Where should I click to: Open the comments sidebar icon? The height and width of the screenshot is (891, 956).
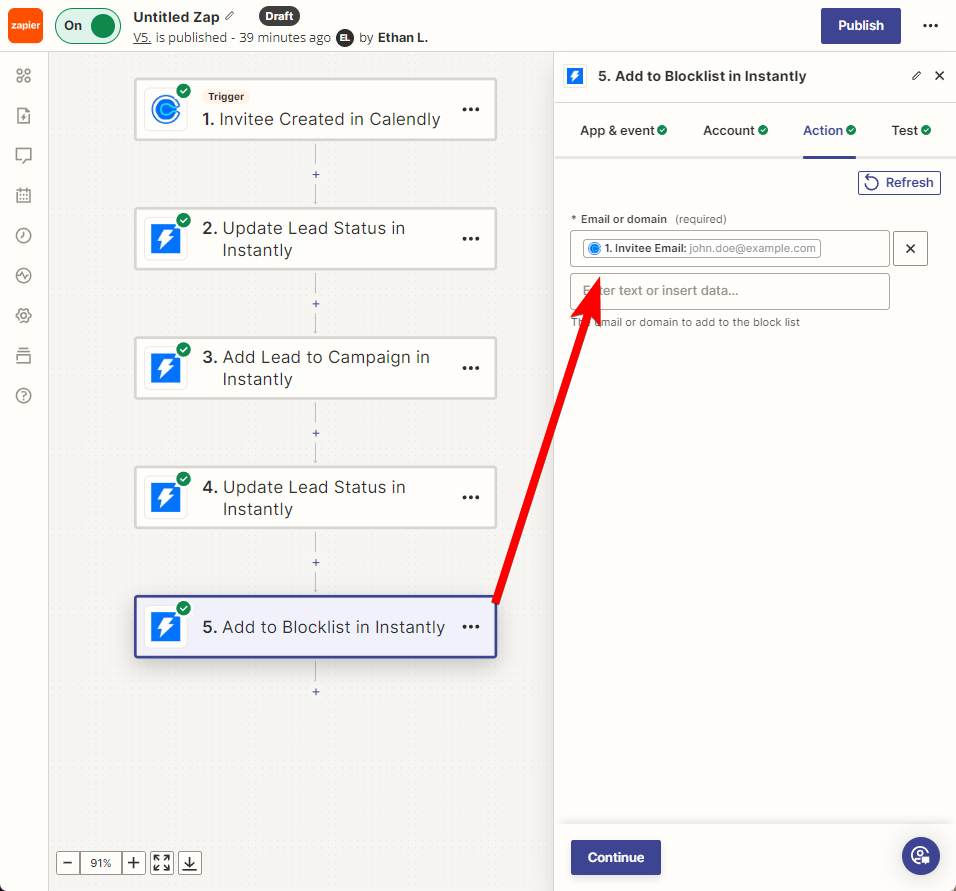pos(24,156)
